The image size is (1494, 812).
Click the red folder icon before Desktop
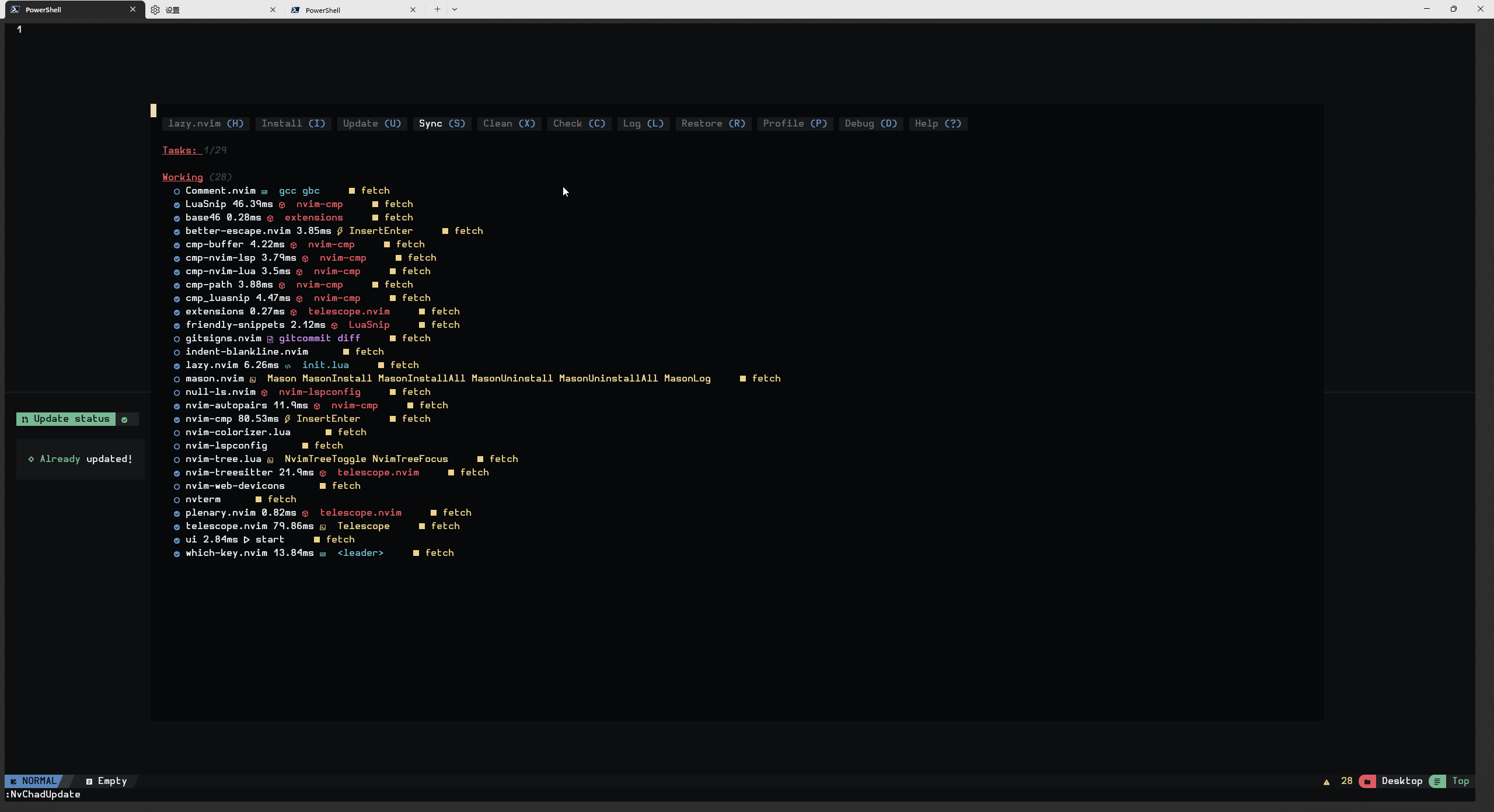pyautogui.click(x=1367, y=781)
